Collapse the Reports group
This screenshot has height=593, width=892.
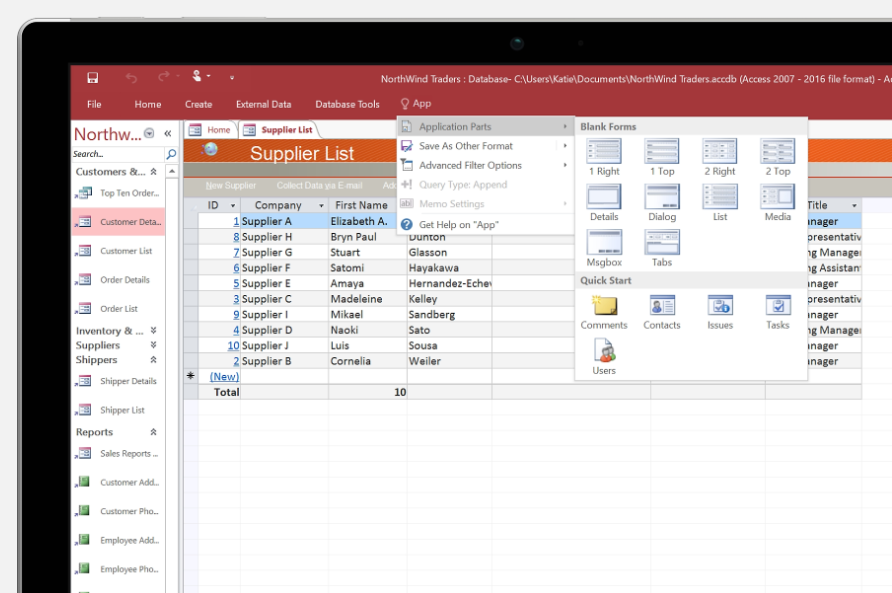[x=153, y=432]
